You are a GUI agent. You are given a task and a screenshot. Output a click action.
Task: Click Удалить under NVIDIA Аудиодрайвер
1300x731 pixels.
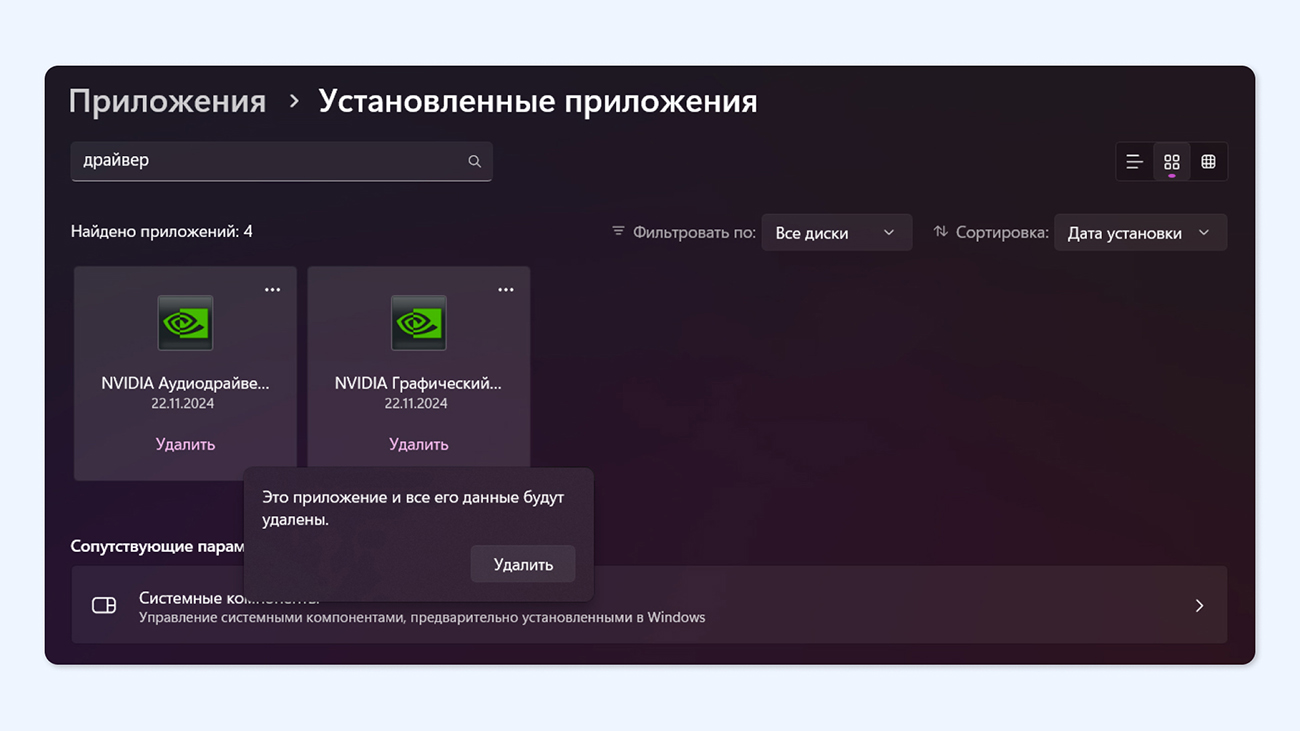pyautogui.click(x=185, y=444)
